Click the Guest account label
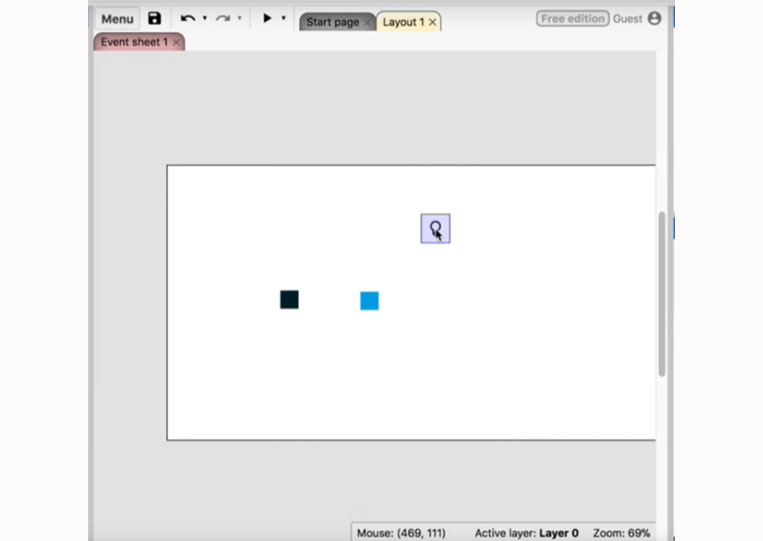 [x=627, y=18]
